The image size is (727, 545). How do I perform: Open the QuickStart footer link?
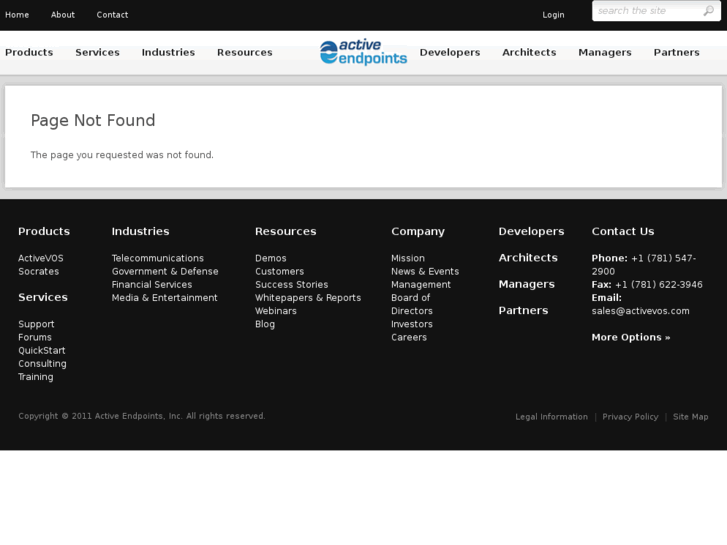(42, 351)
